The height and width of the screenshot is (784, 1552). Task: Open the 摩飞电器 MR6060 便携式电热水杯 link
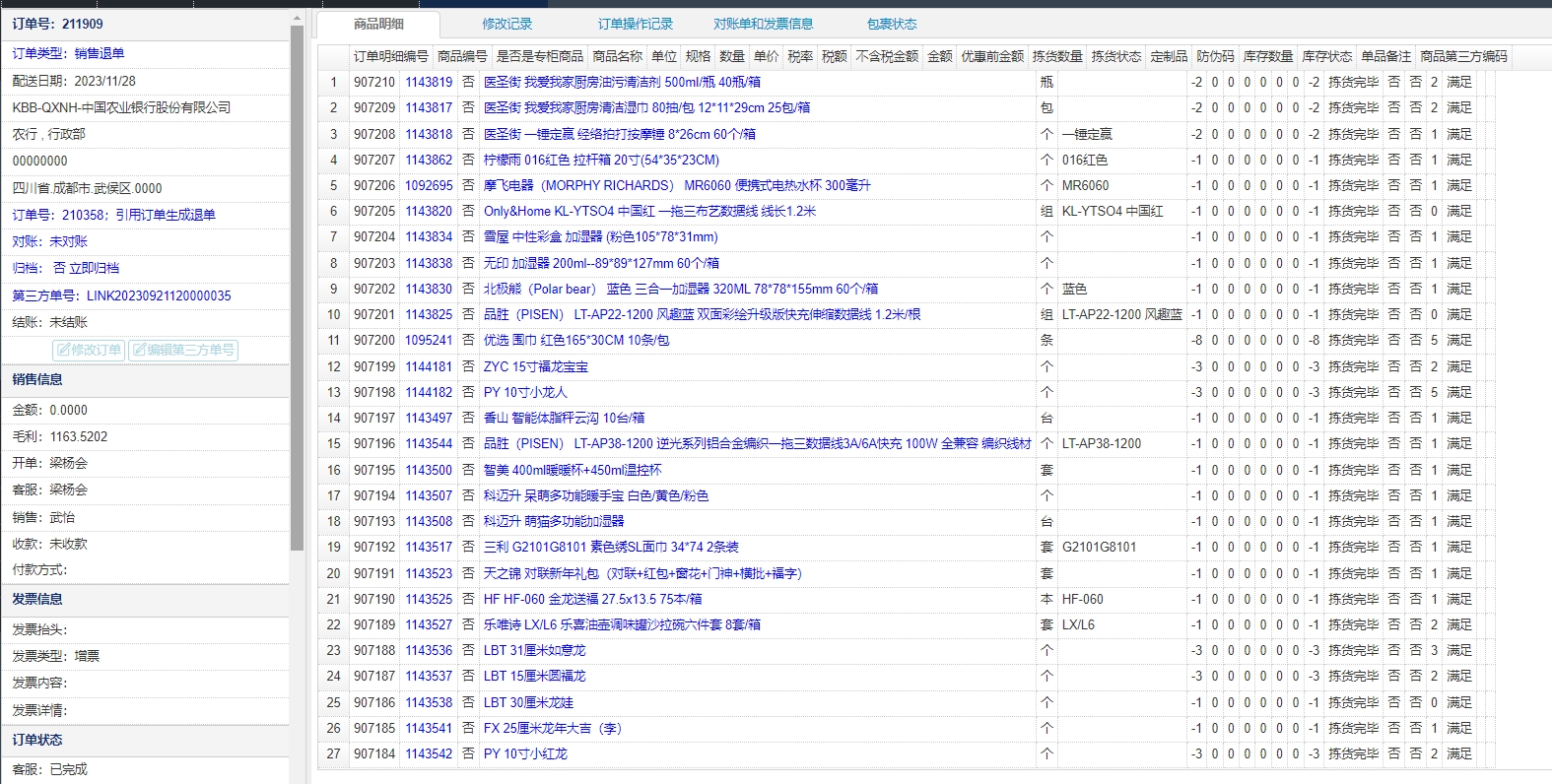coord(677,185)
